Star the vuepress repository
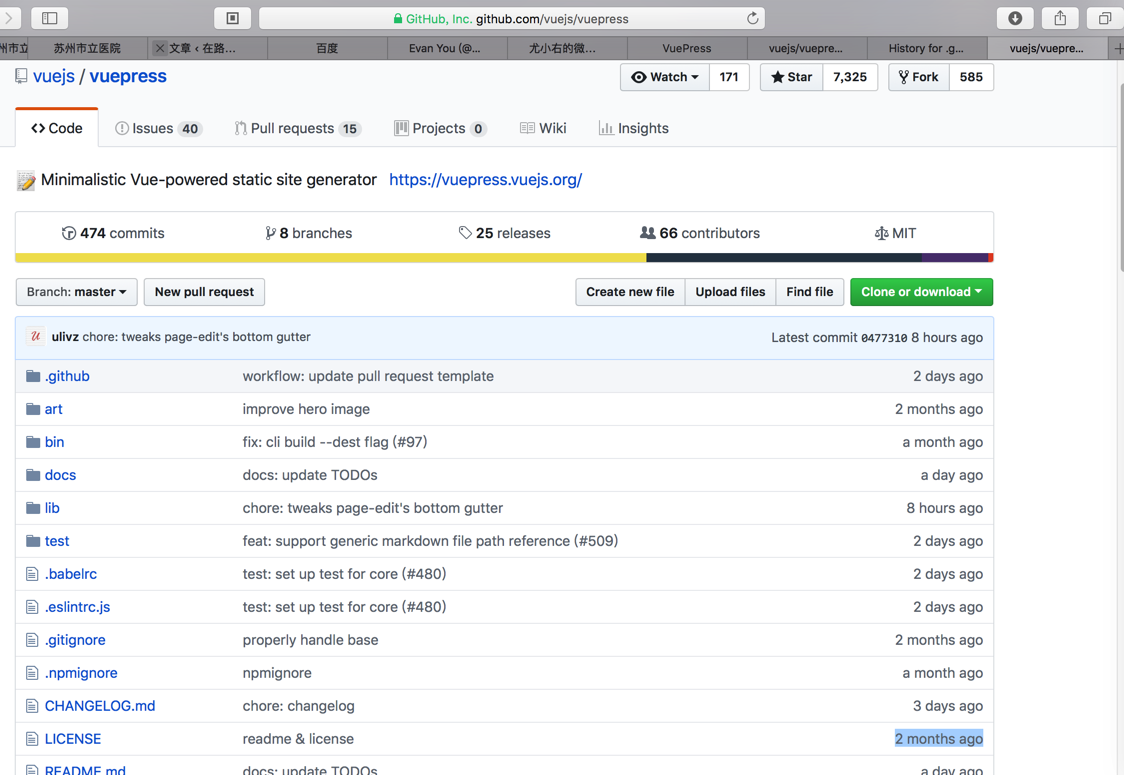Viewport: 1124px width, 775px height. tap(791, 77)
